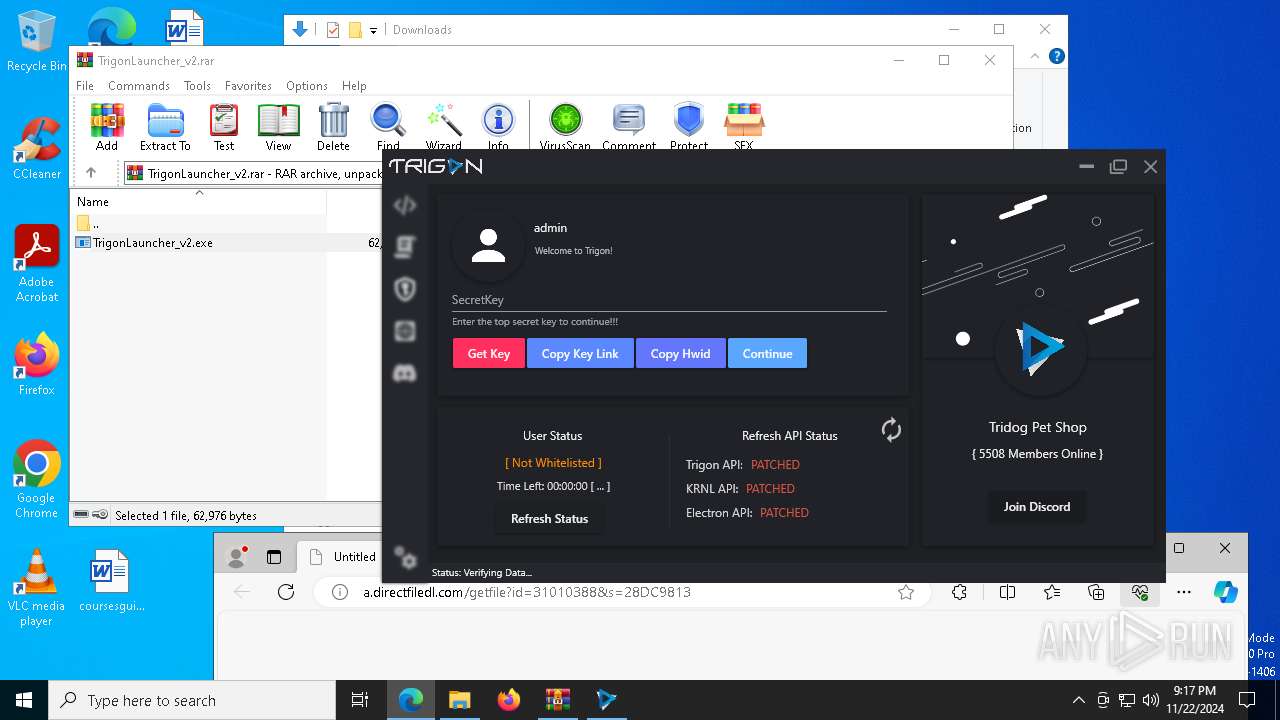Open Edge profile icon

(x=237, y=557)
